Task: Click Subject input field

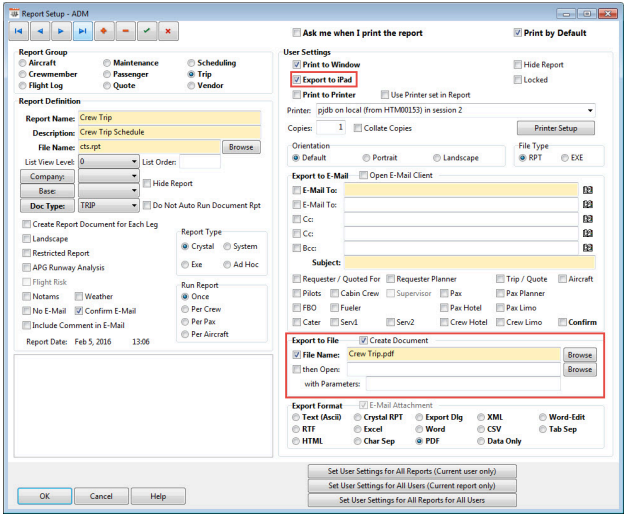Action: pyautogui.click(x=470, y=263)
